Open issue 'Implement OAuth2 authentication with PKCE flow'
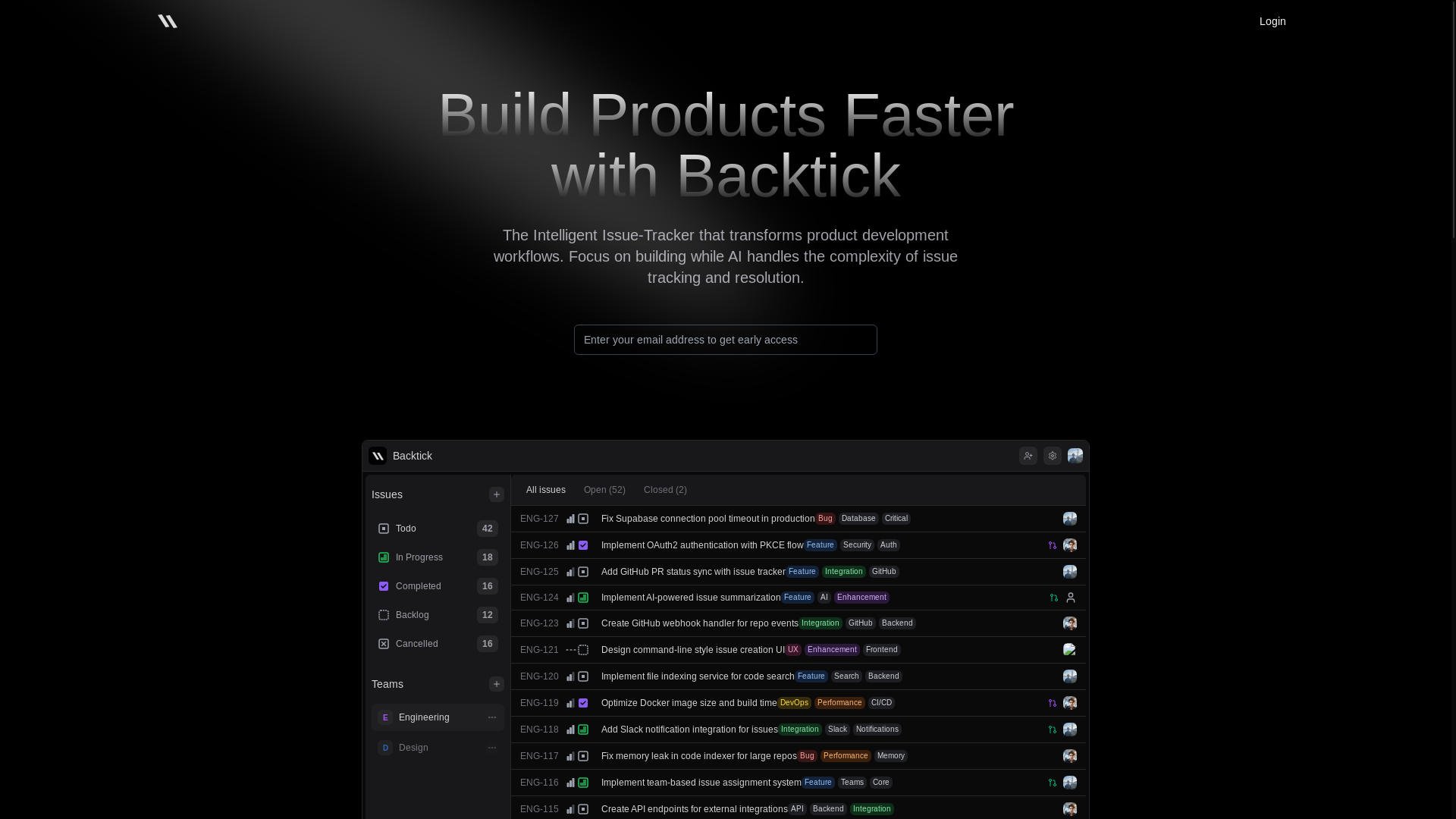The image size is (1456, 819). click(702, 545)
